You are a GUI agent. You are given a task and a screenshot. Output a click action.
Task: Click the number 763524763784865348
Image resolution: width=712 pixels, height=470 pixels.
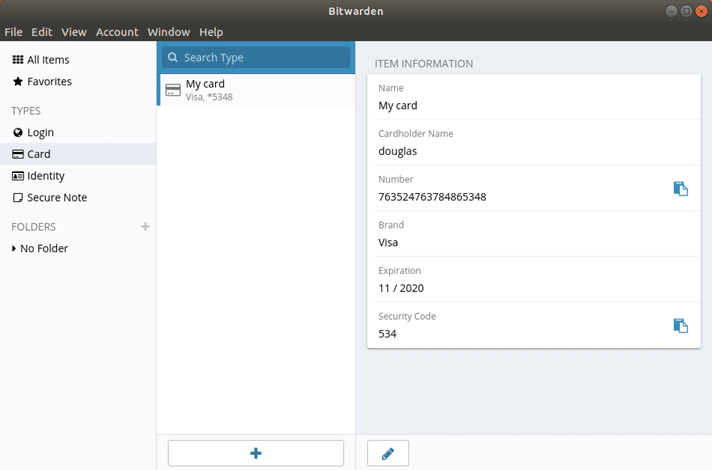(x=432, y=197)
